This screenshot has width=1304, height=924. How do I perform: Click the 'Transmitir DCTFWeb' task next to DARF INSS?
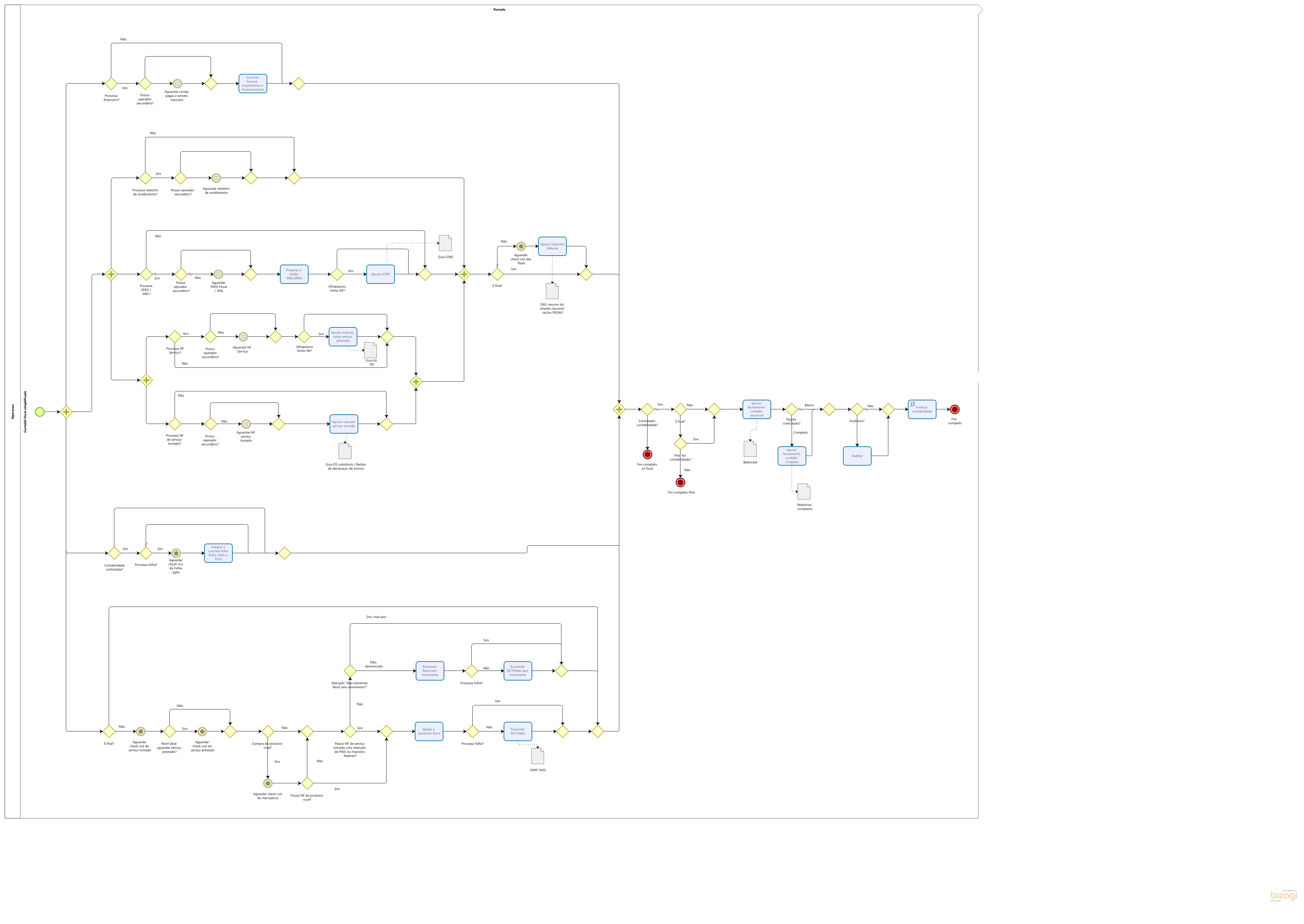click(x=517, y=732)
